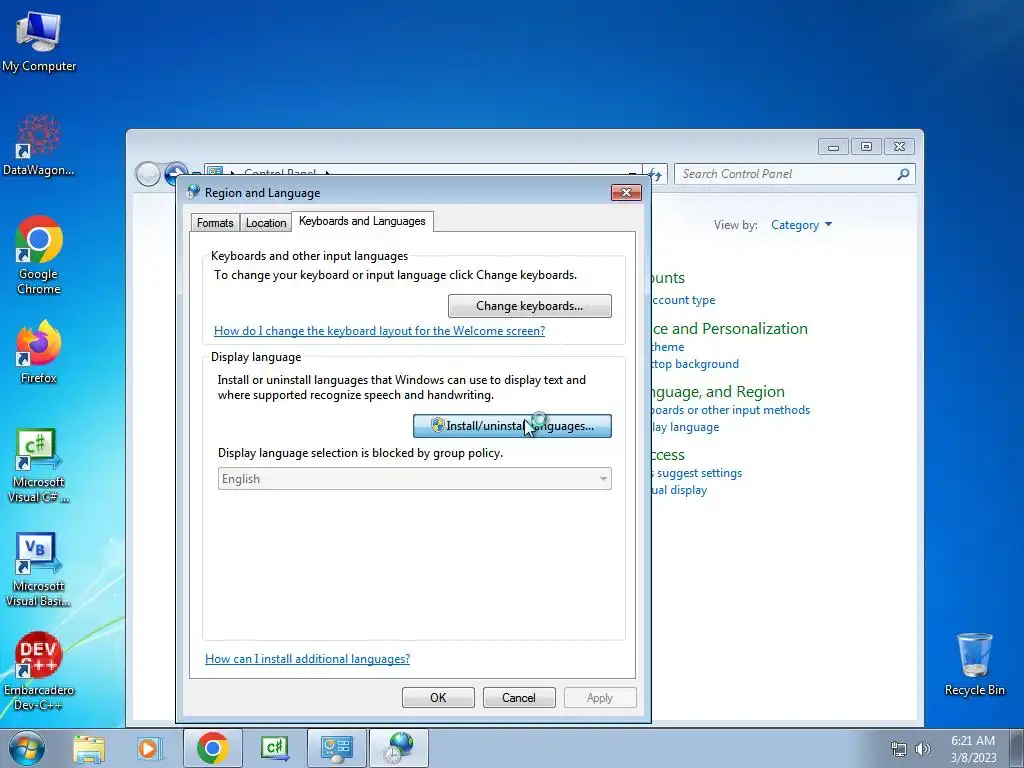
Task: Open keyboards or other input methods link
Action: 730,410
